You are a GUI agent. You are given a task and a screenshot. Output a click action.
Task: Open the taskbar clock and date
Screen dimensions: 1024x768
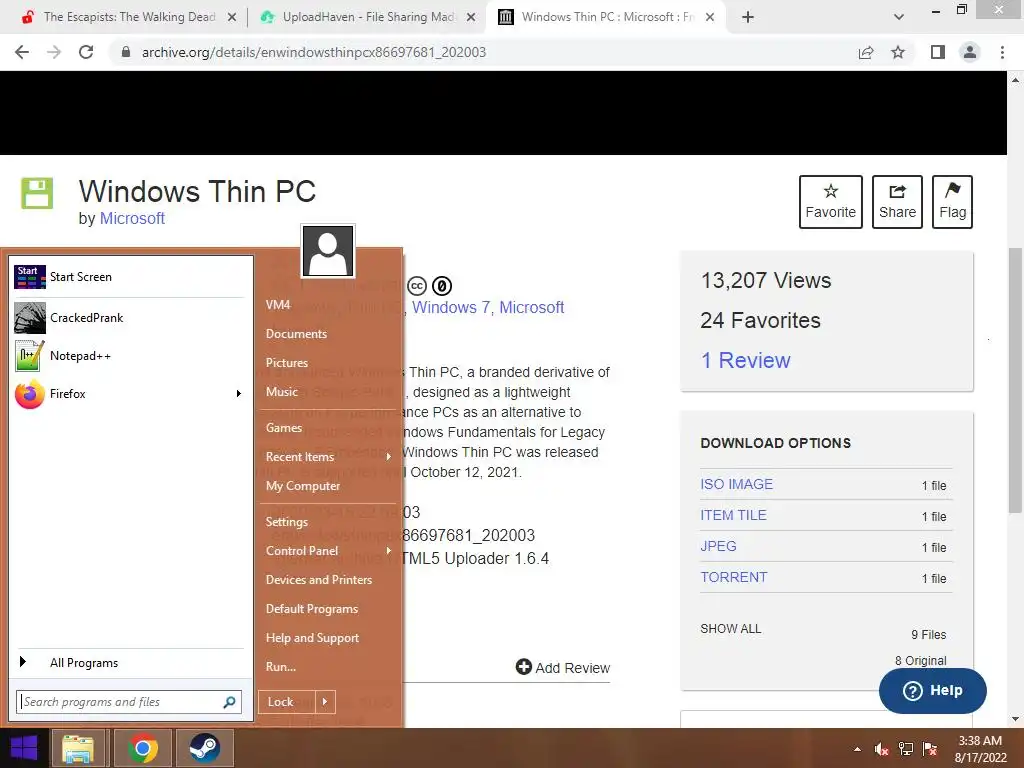tap(980, 749)
